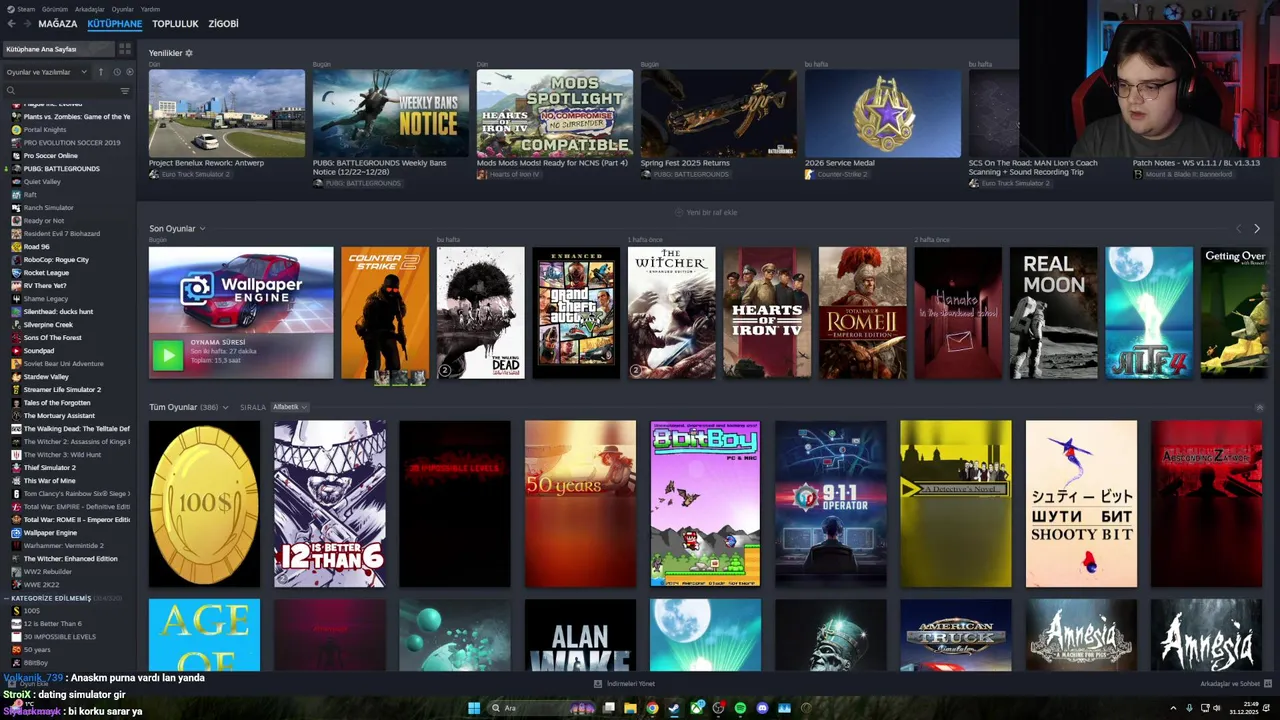Screen dimensions: 1280x720
Task: Switch to the KÜTÜPHANE tab
Action: 114,24
